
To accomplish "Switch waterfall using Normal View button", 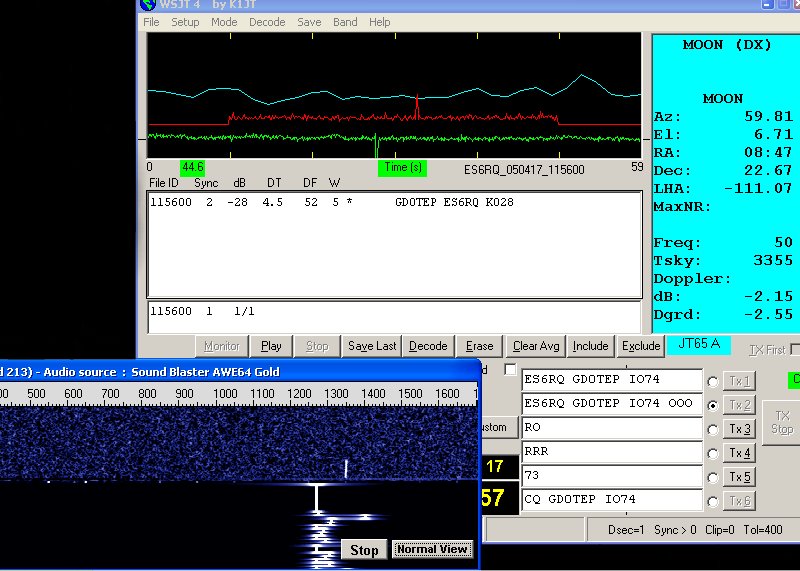I will [x=432, y=550].
